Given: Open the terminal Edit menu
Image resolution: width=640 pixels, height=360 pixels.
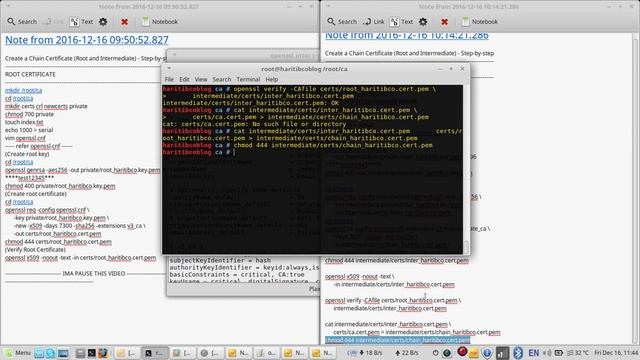Looking at the screenshot, I should pos(184,79).
